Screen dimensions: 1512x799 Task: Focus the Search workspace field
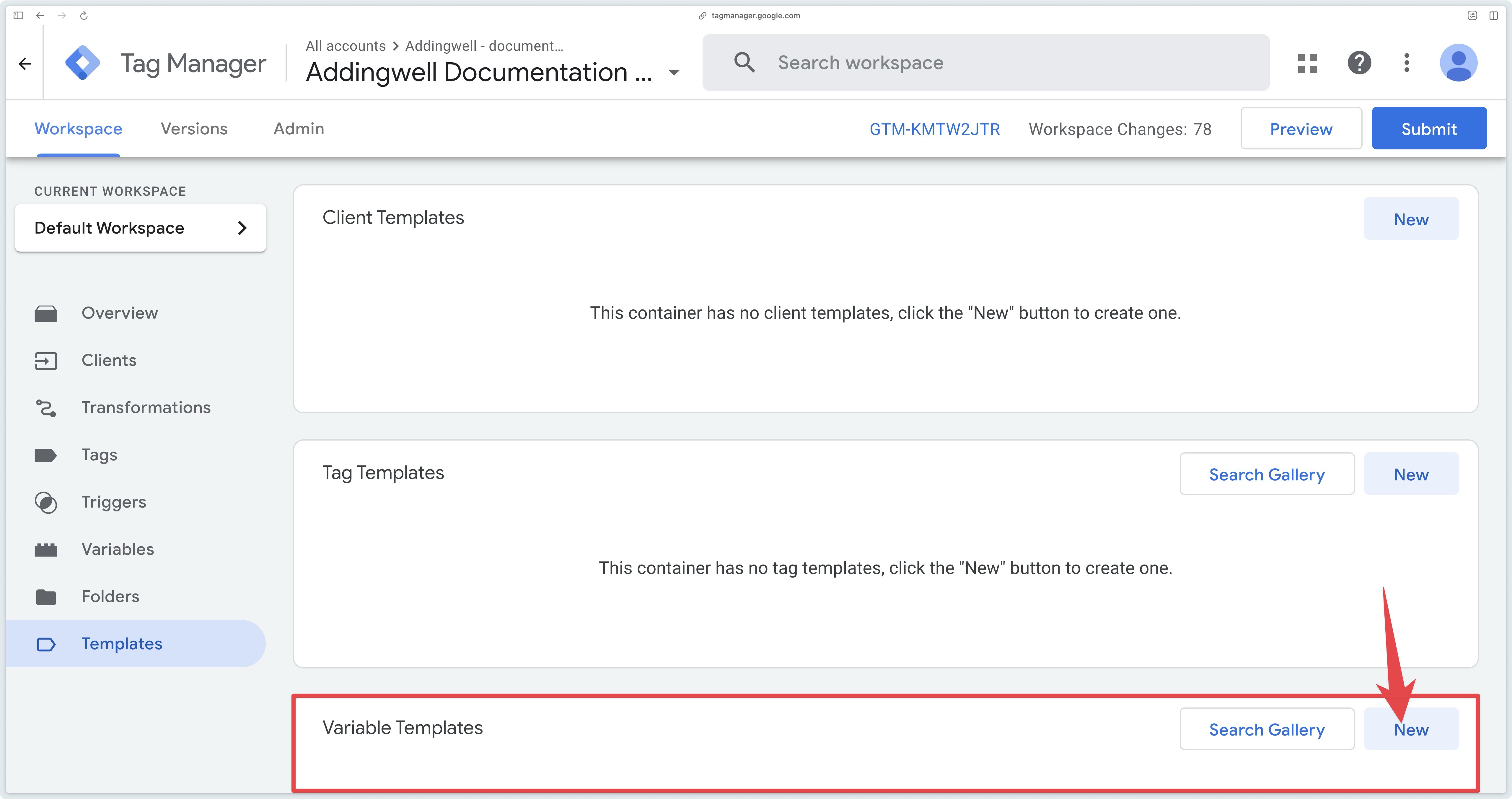tap(986, 62)
